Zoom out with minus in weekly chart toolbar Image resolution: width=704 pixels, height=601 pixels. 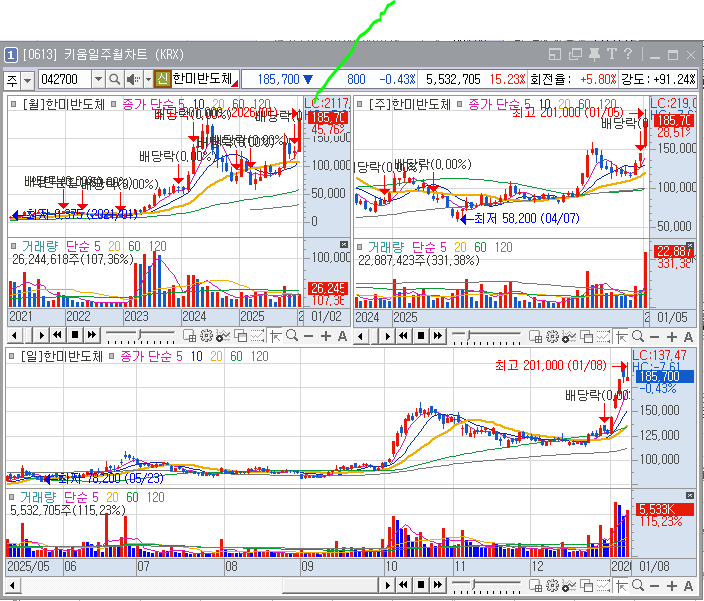pyautogui.click(x=655, y=337)
